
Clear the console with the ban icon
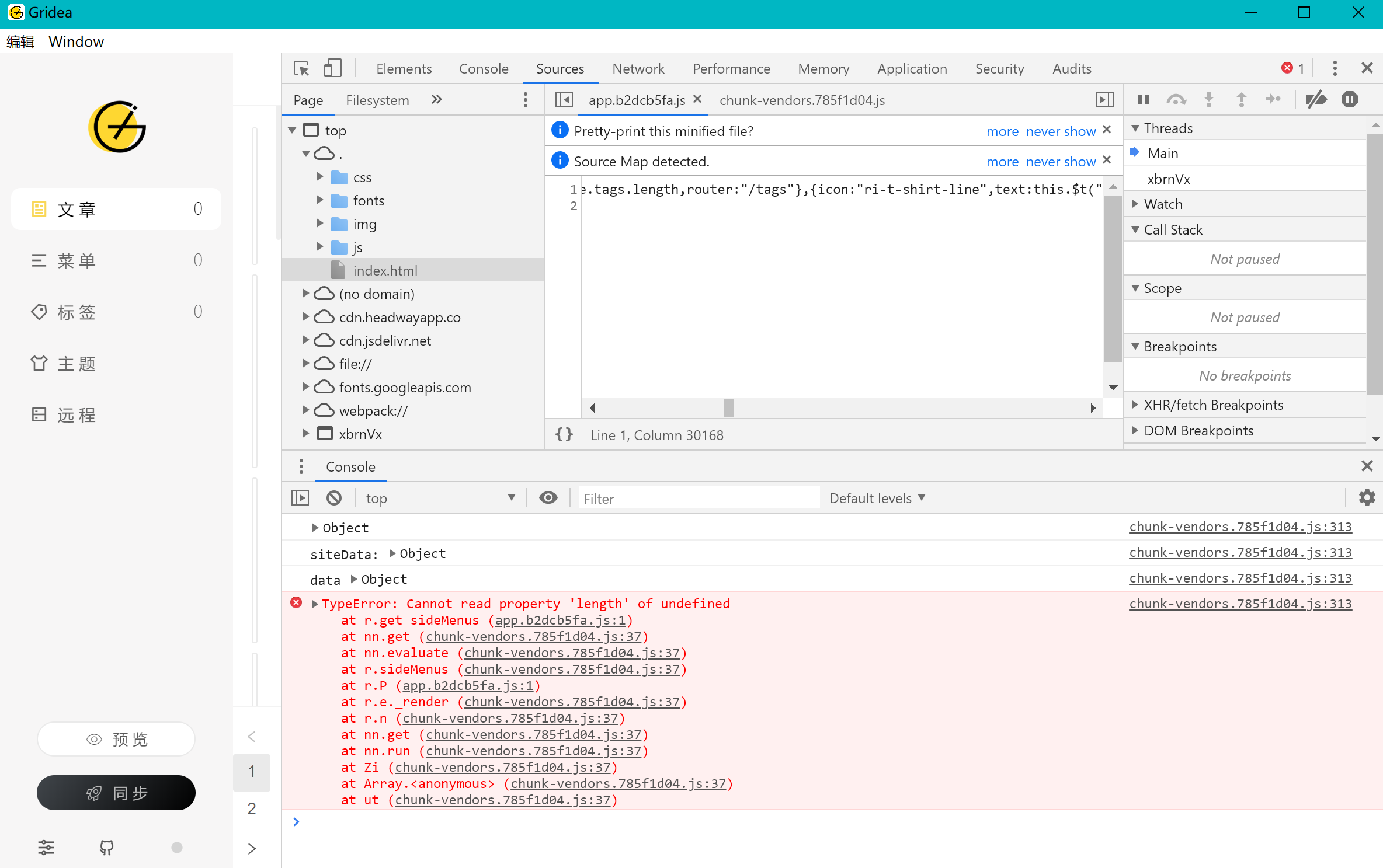tap(333, 497)
